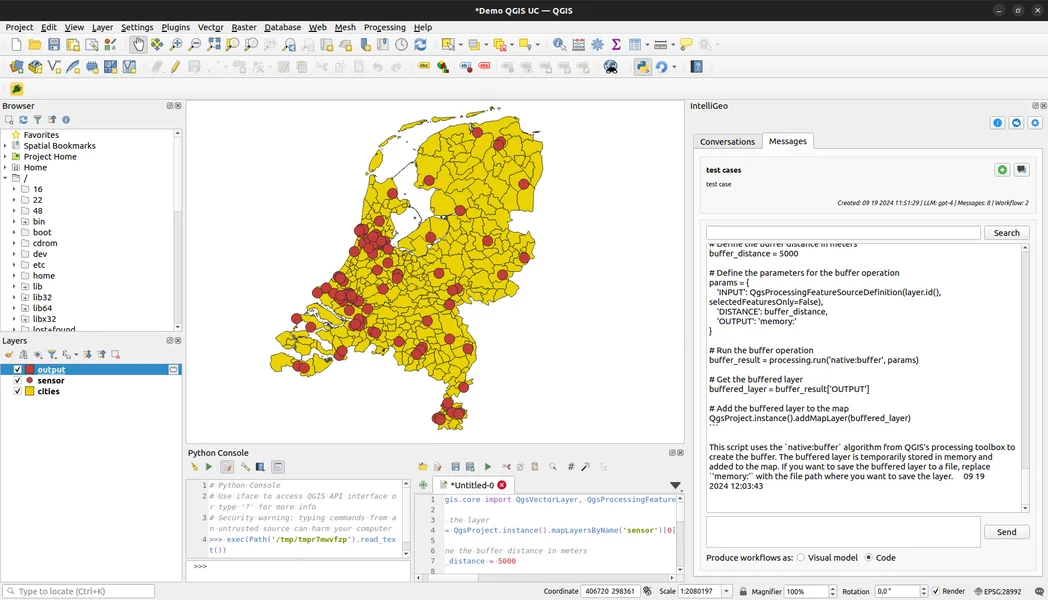Expand the etc folder

pos(14,265)
